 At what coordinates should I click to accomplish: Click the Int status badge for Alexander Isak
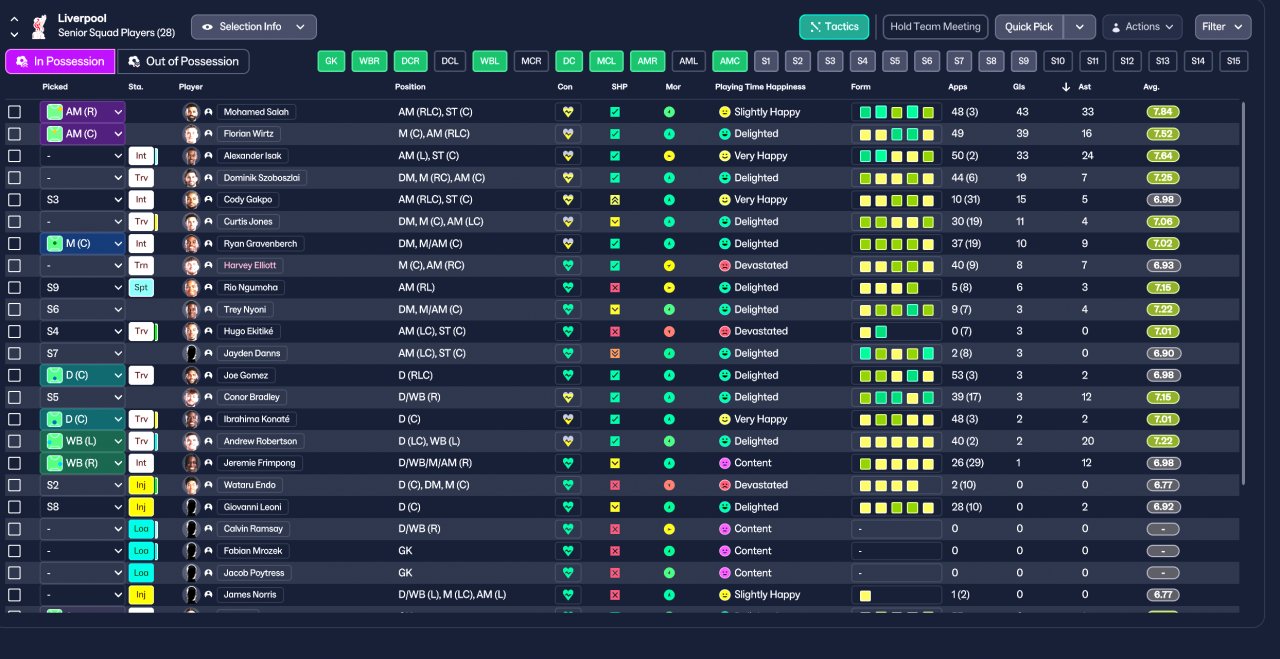click(x=141, y=156)
